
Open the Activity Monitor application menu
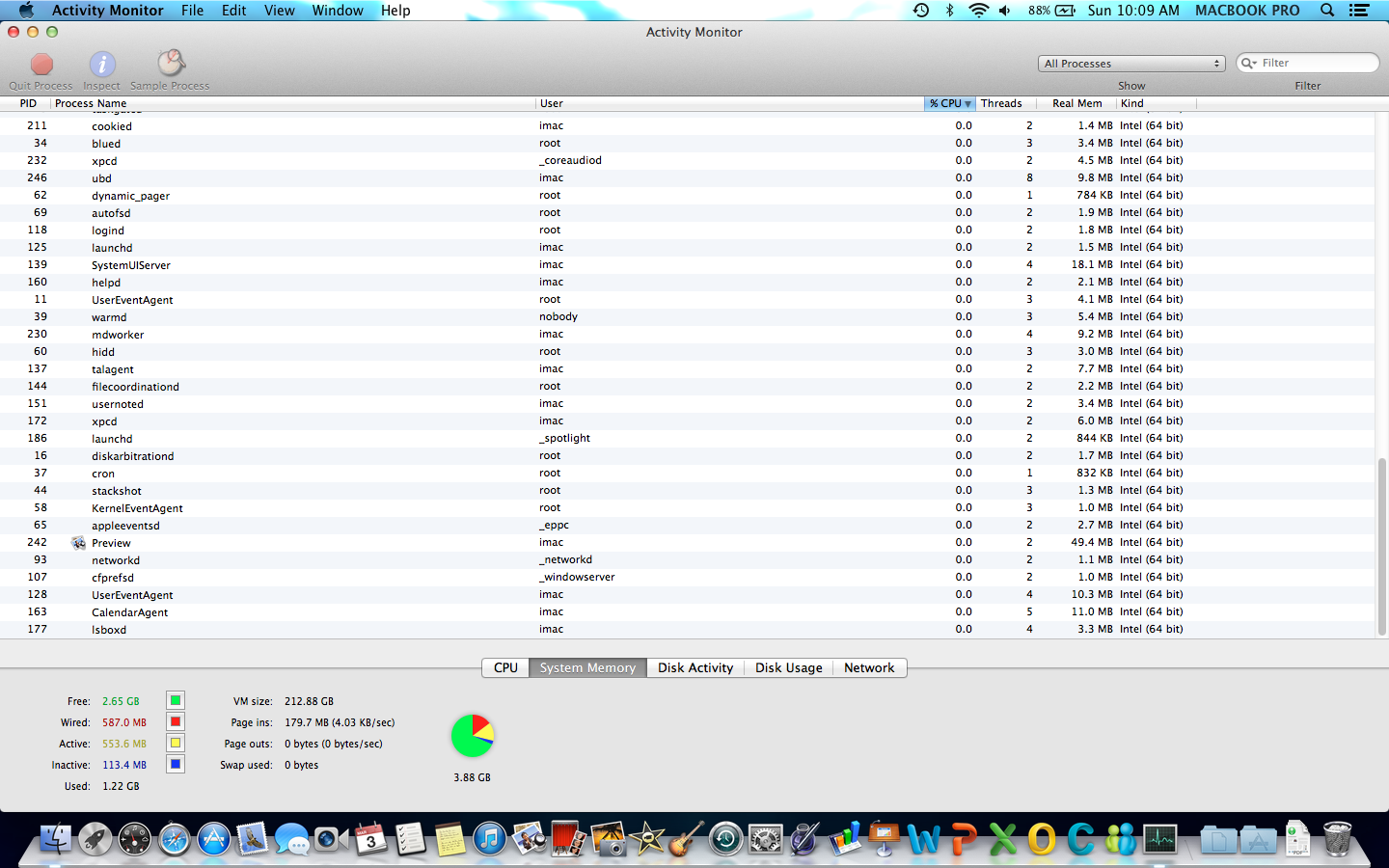coord(107,10)
